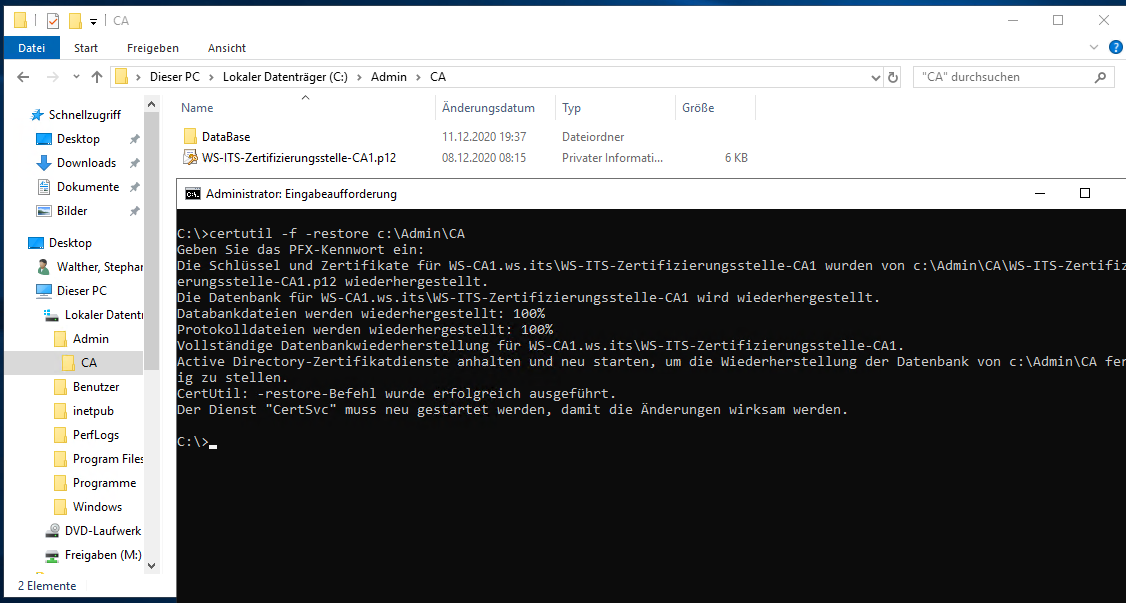This screenshot has height=603, width=1126.
Task: Open the Datei ribbon tab
Action: coord(31,48)
